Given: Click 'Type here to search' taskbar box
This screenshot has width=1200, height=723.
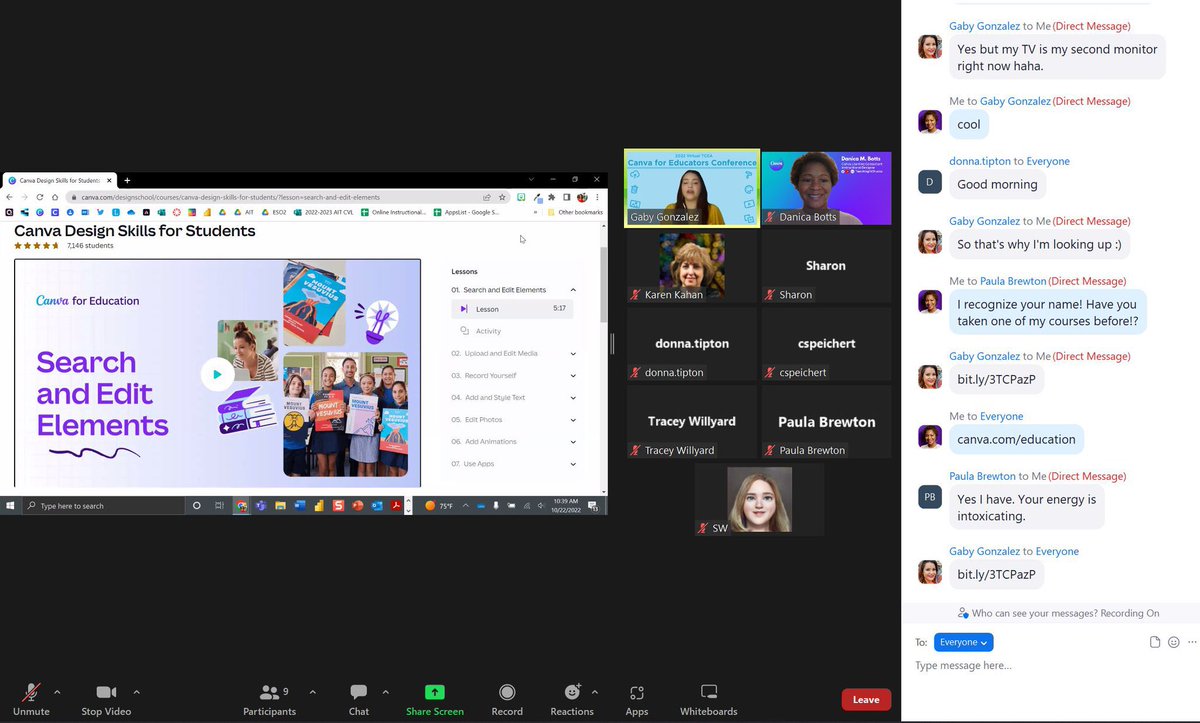Looking at the screenshot, I should (x=102, y=506).
